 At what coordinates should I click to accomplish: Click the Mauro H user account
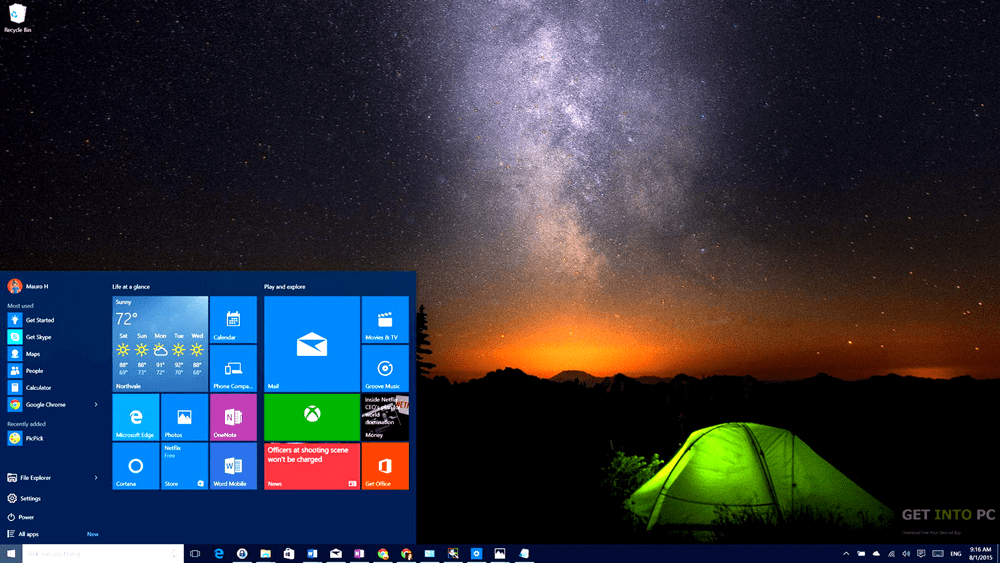click(x=28, y=286)
